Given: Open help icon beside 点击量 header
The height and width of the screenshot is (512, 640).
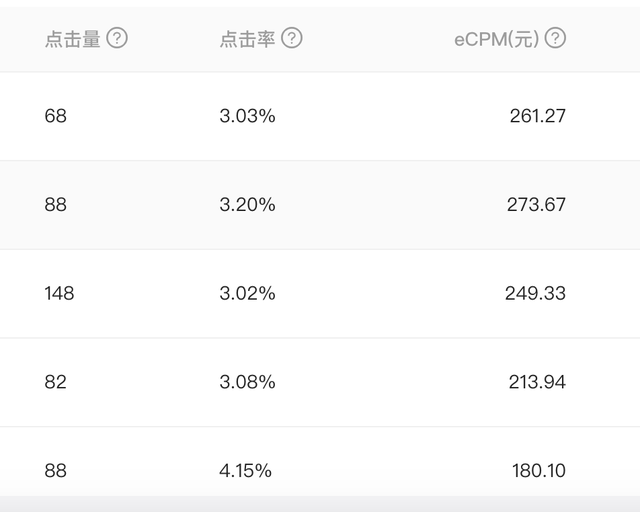Looking at the screenshot, I should coord(117,38).
